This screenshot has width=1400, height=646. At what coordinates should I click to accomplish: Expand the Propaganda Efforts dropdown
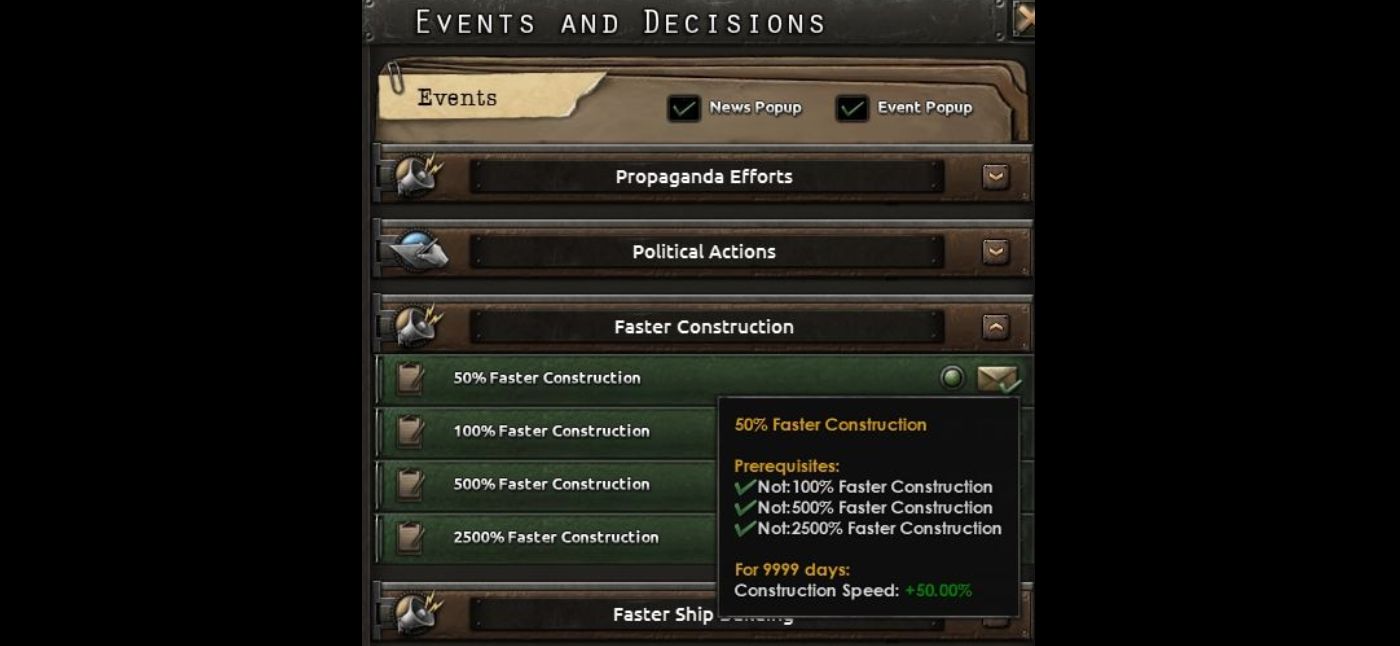(995, 176)
